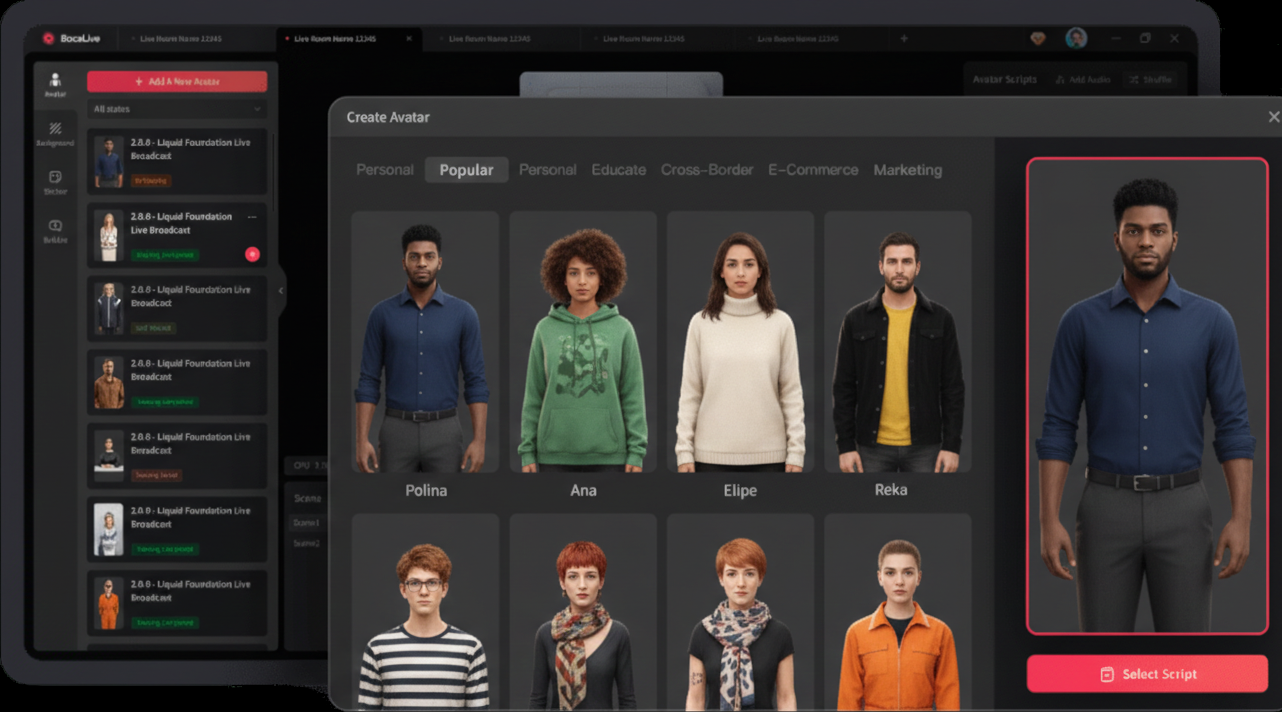Open the diamond rewards icon in the title bar
The height and width of the screenshot is (712, 1282).
(1038, 37)
